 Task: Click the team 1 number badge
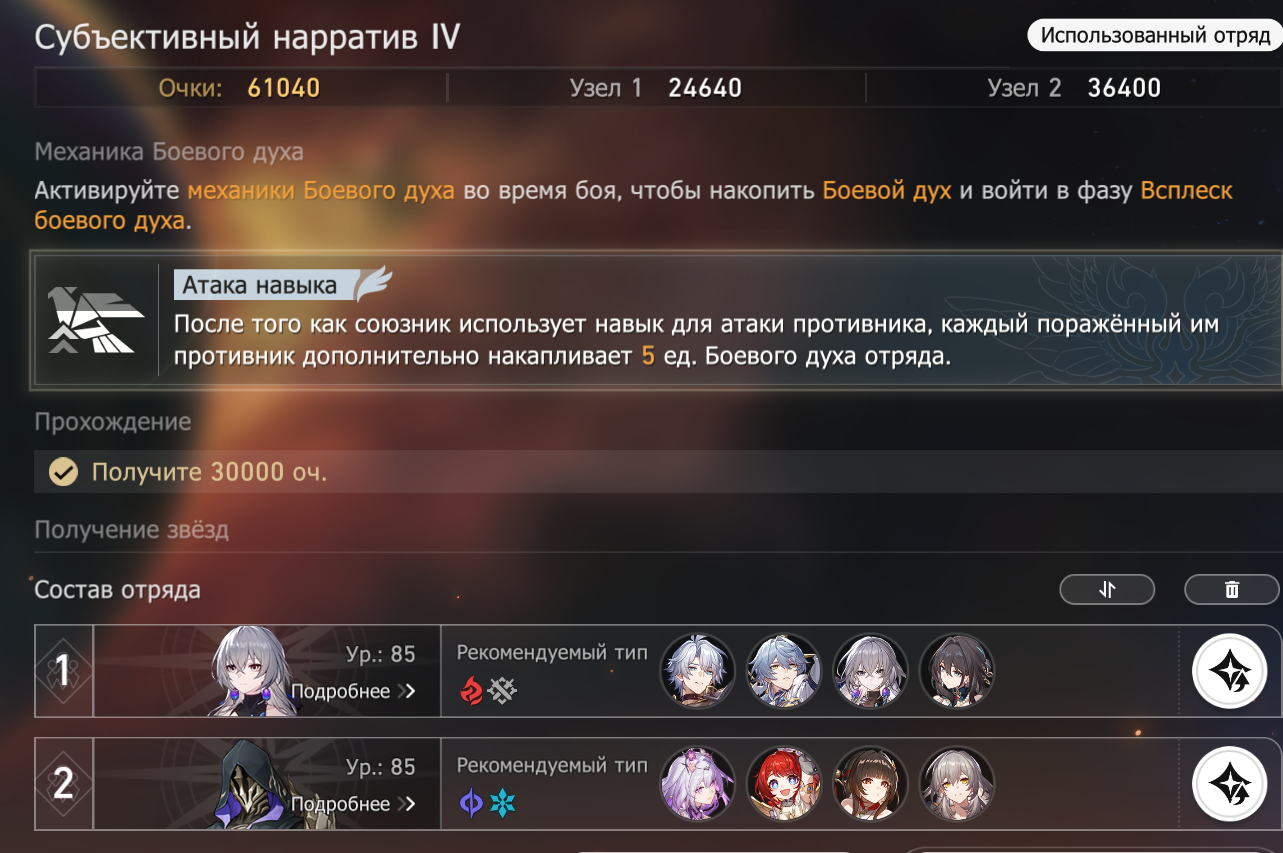click(x=64, y=672)
